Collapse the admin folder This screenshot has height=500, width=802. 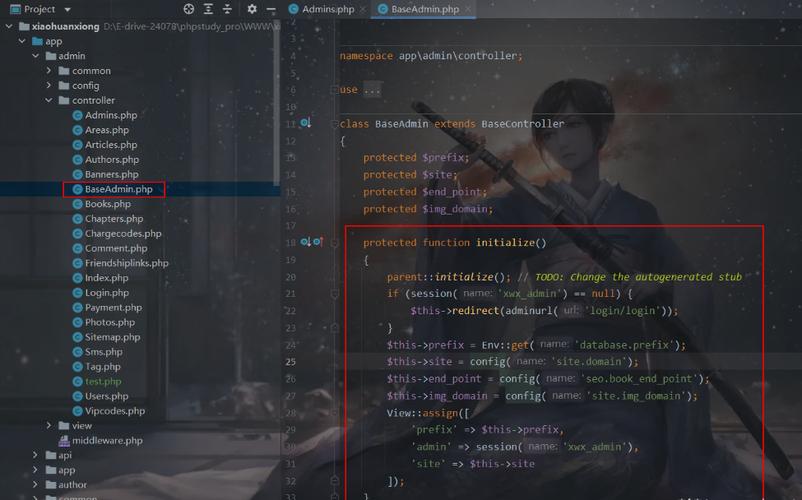(35, 56)
